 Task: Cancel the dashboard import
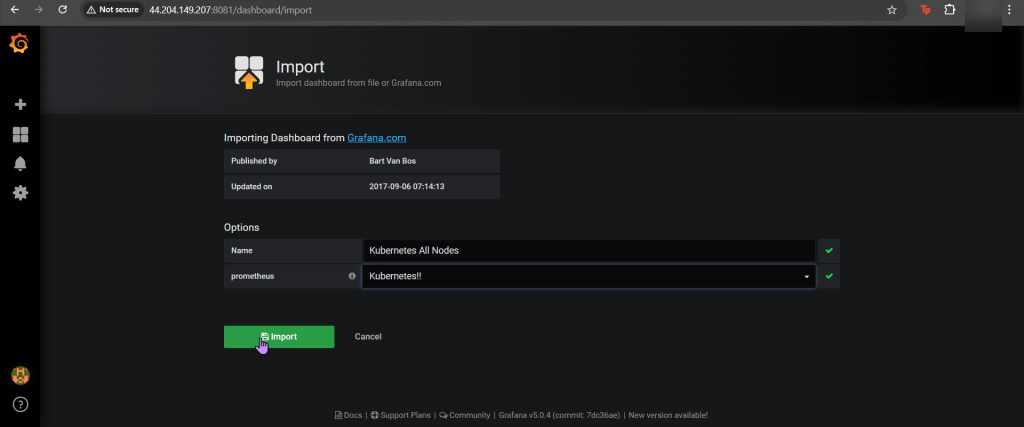click(368, 337)
